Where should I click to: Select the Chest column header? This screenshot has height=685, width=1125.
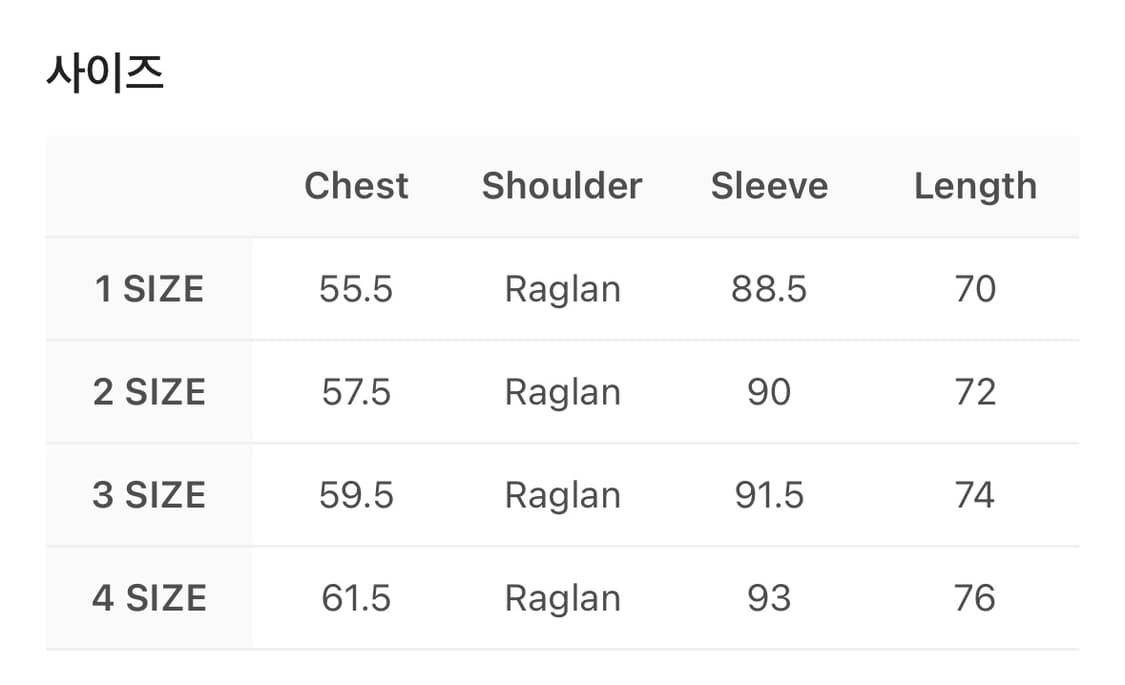pos(356,186)
